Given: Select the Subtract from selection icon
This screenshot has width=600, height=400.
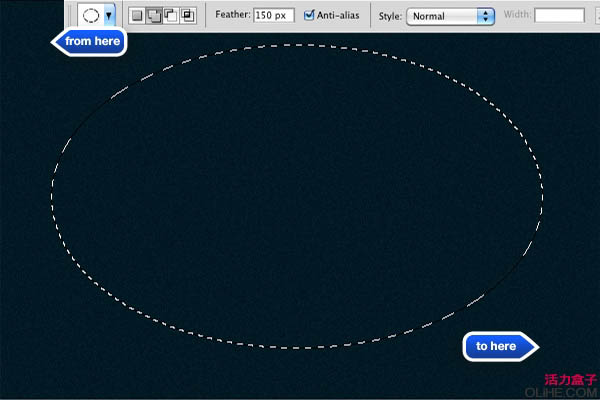Looking at the screenshot, I should [170, 16].
